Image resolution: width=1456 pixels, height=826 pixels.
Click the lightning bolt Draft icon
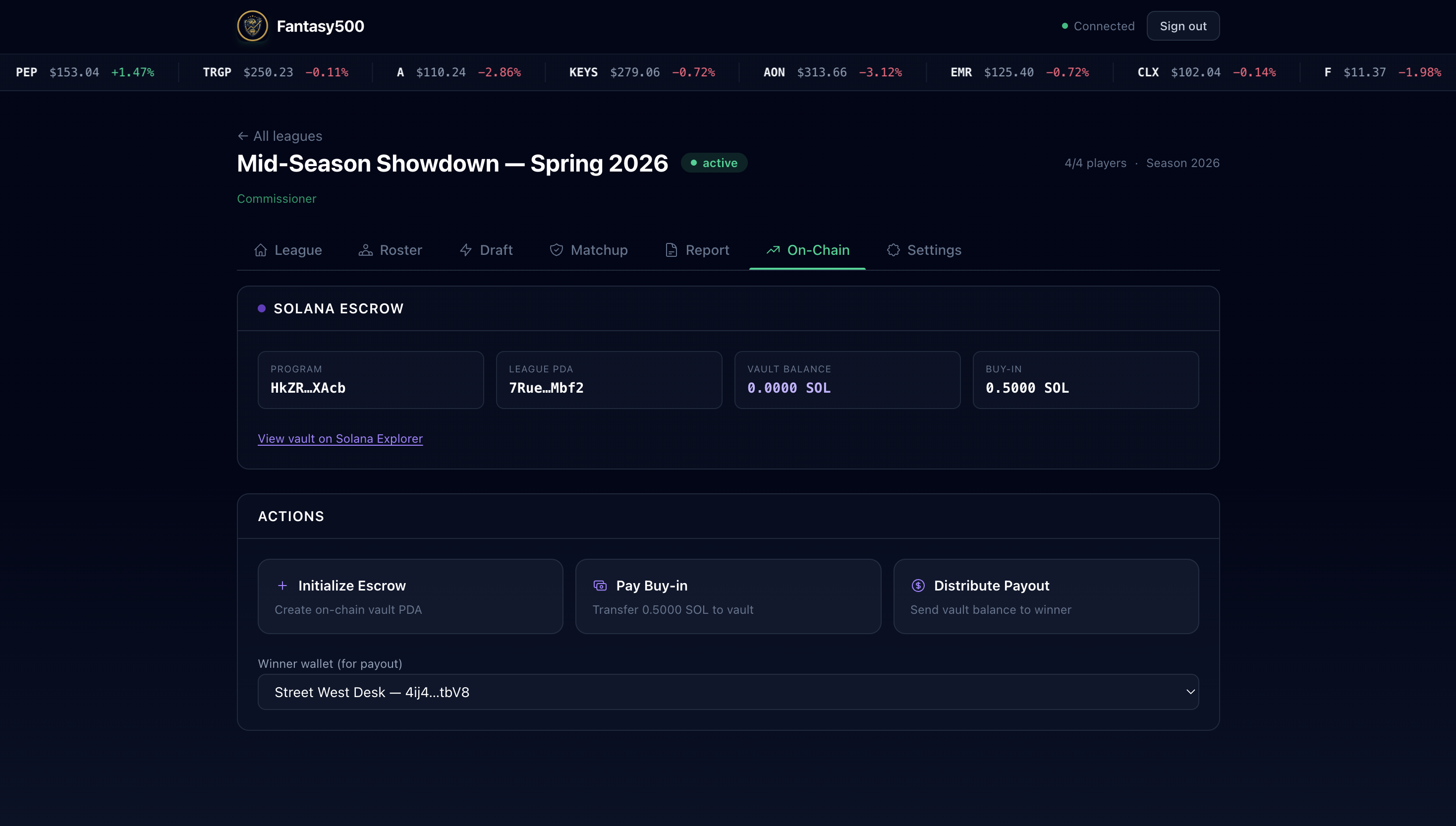click(465, 250)
